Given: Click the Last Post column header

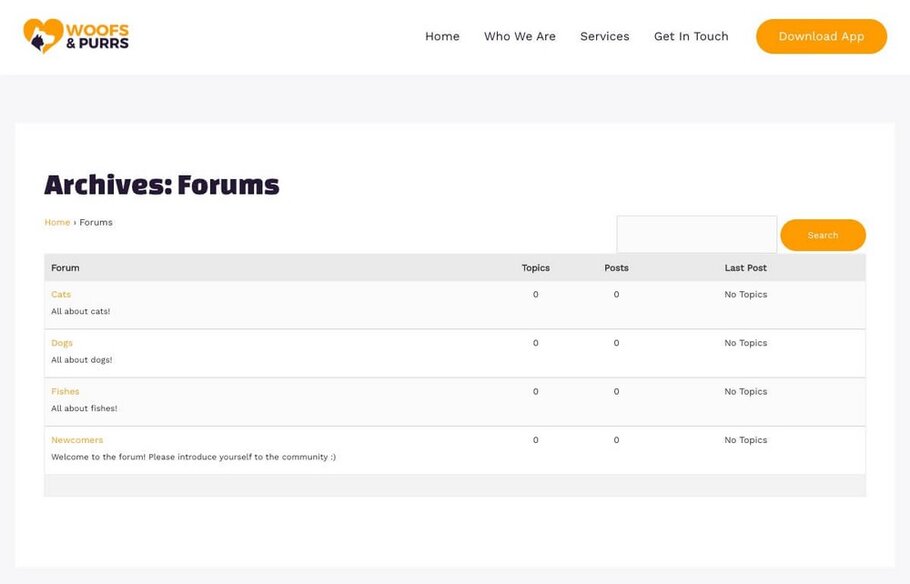Looking at the screenshot, I should [746, 267].
